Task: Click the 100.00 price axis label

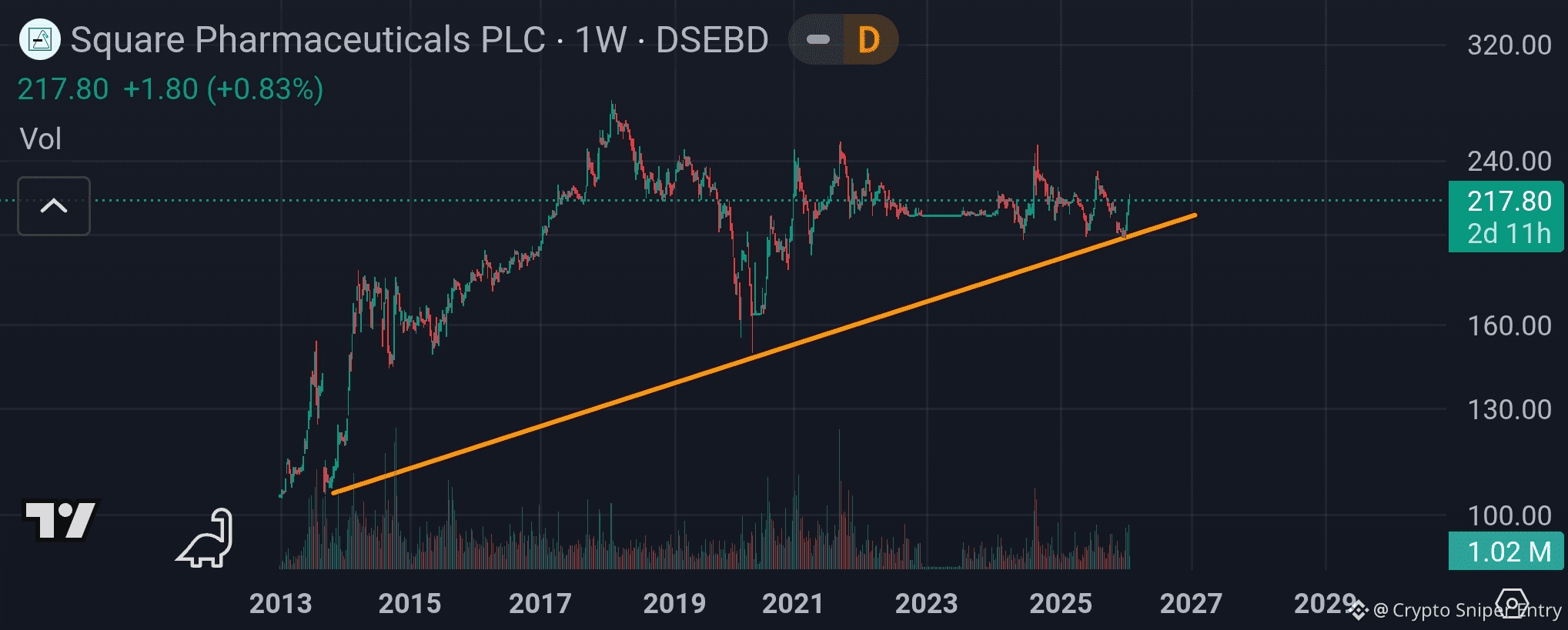Action: 1509,515
